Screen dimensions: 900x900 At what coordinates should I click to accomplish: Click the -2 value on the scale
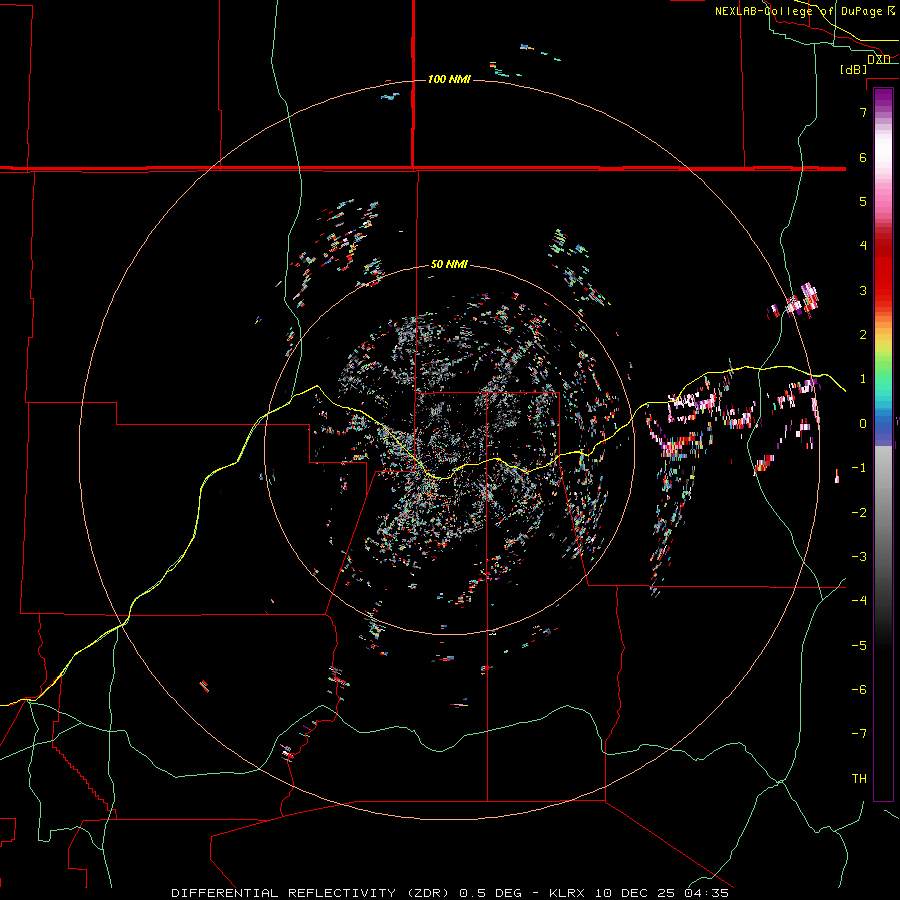859,512
